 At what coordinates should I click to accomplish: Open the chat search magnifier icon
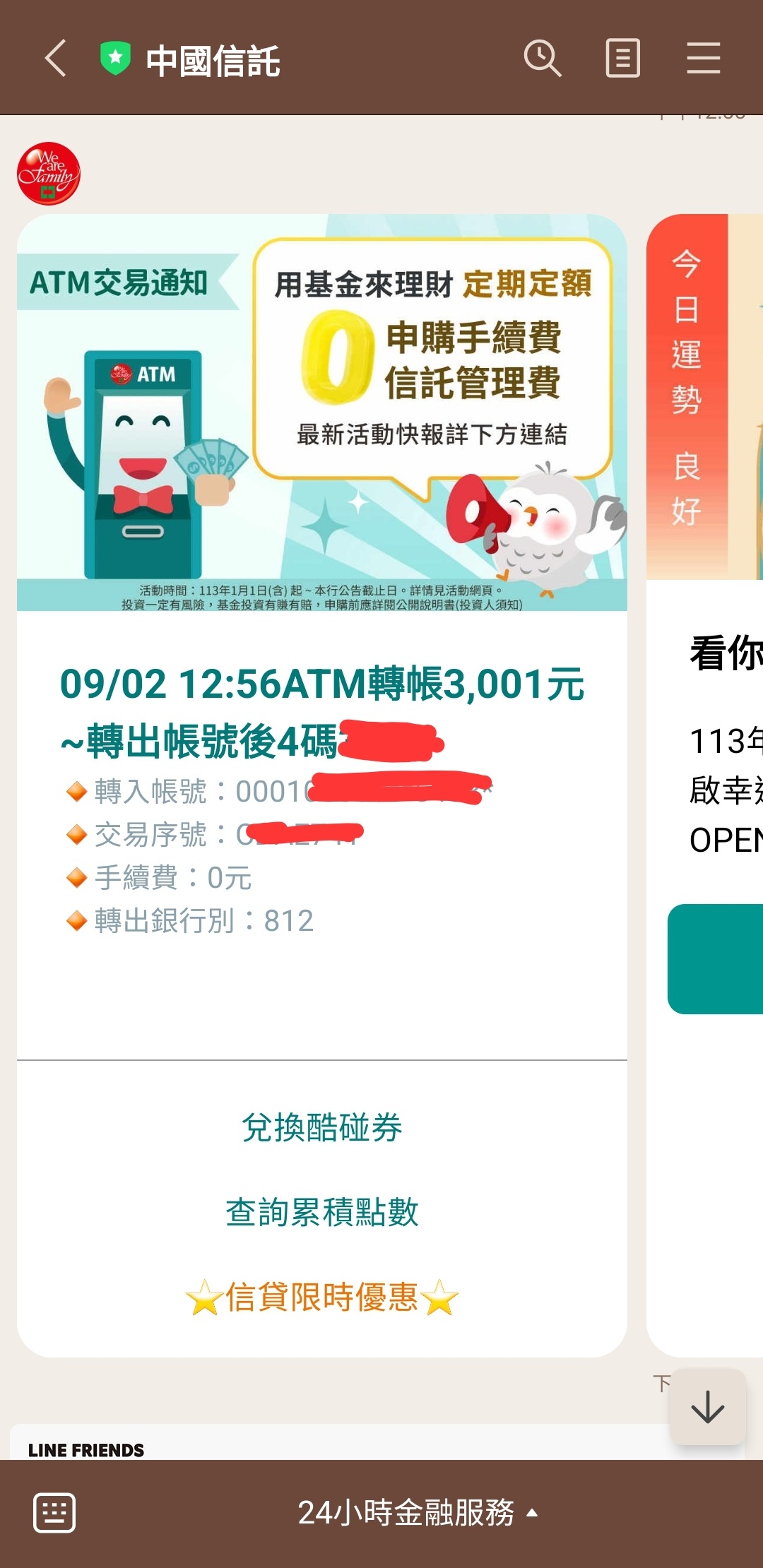pyautogui.click(x=543, y=58)
